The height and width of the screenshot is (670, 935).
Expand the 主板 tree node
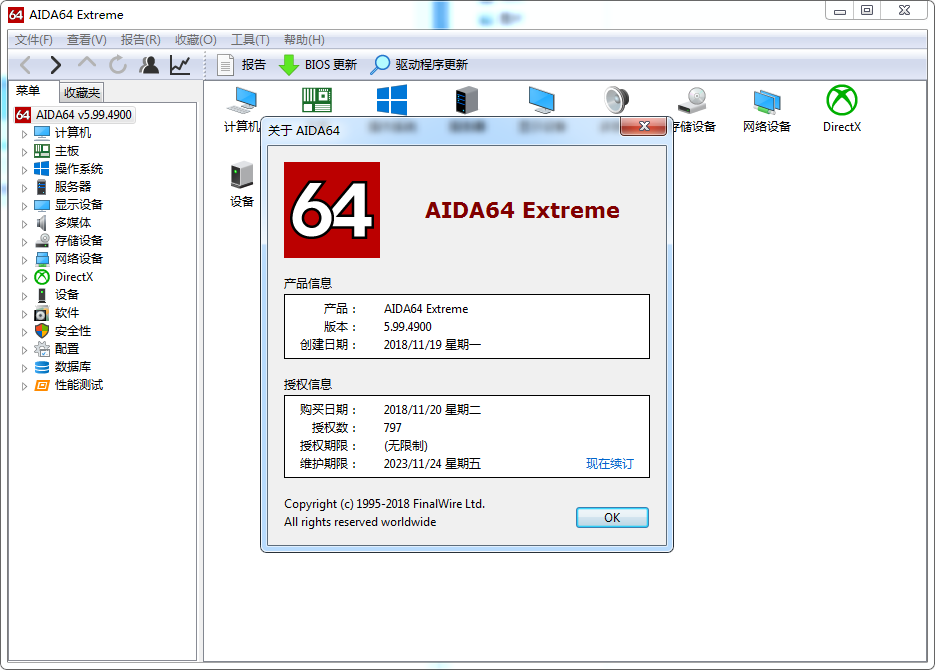[x=24, y=151]
